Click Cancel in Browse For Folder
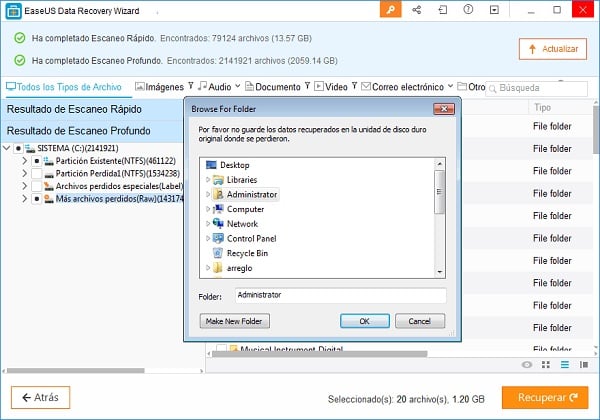600x420 pixels. pos(420,321)
